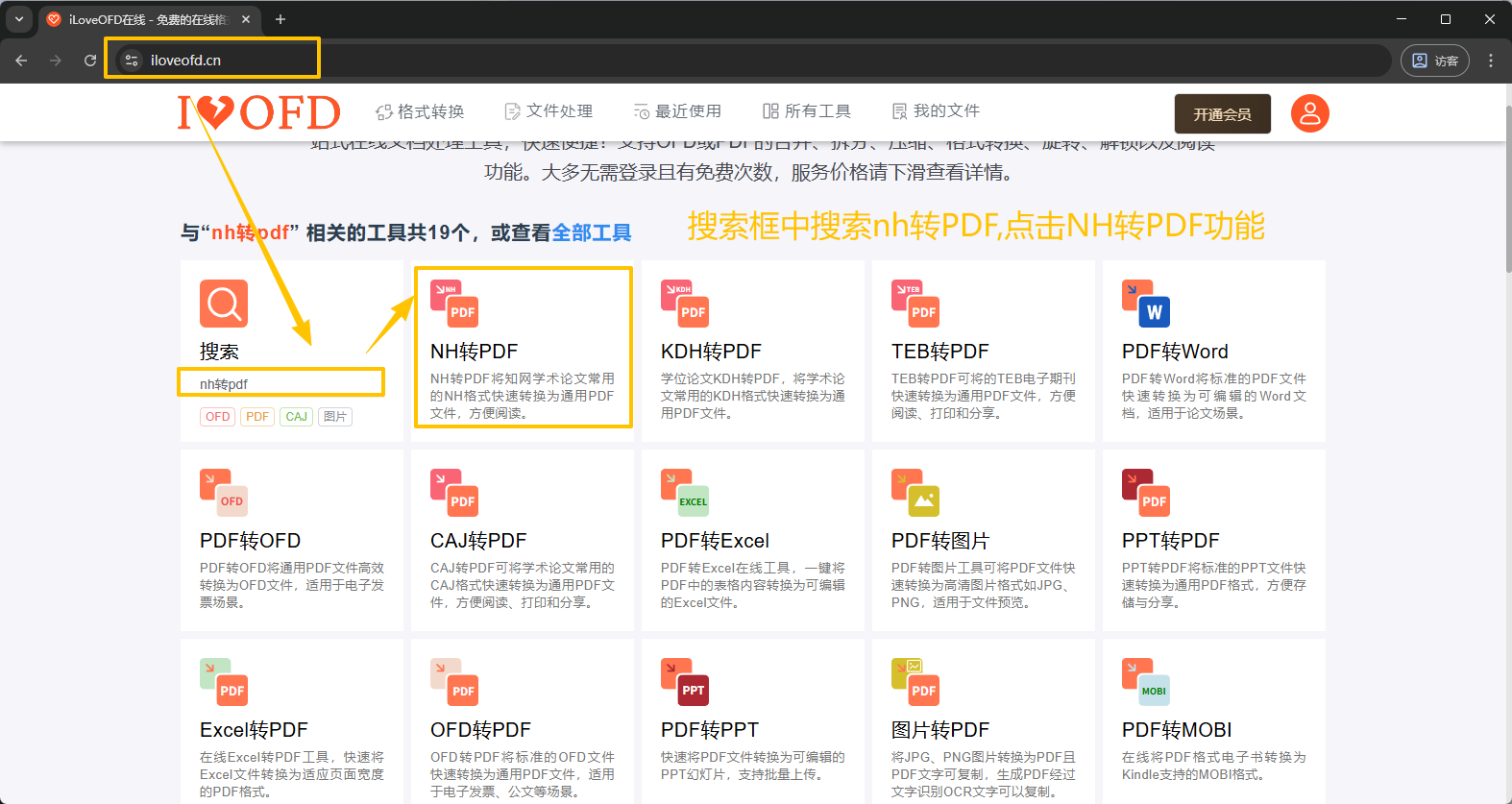
Task: Click the PDF转Excel tool icon
Action: tap(685, 493)
